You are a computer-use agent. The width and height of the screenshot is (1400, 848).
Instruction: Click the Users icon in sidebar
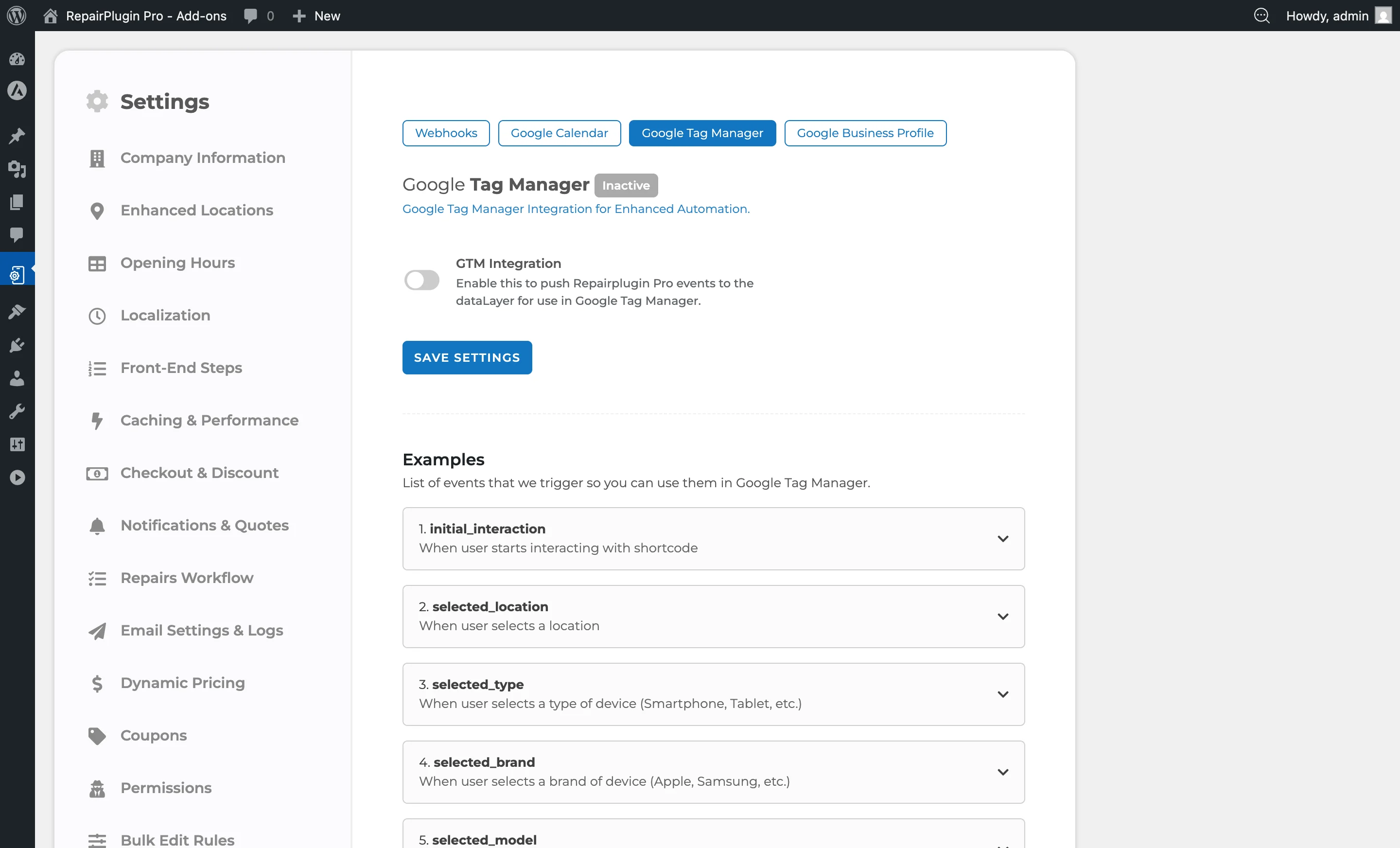pyautogui.click(x=17, y=378)
